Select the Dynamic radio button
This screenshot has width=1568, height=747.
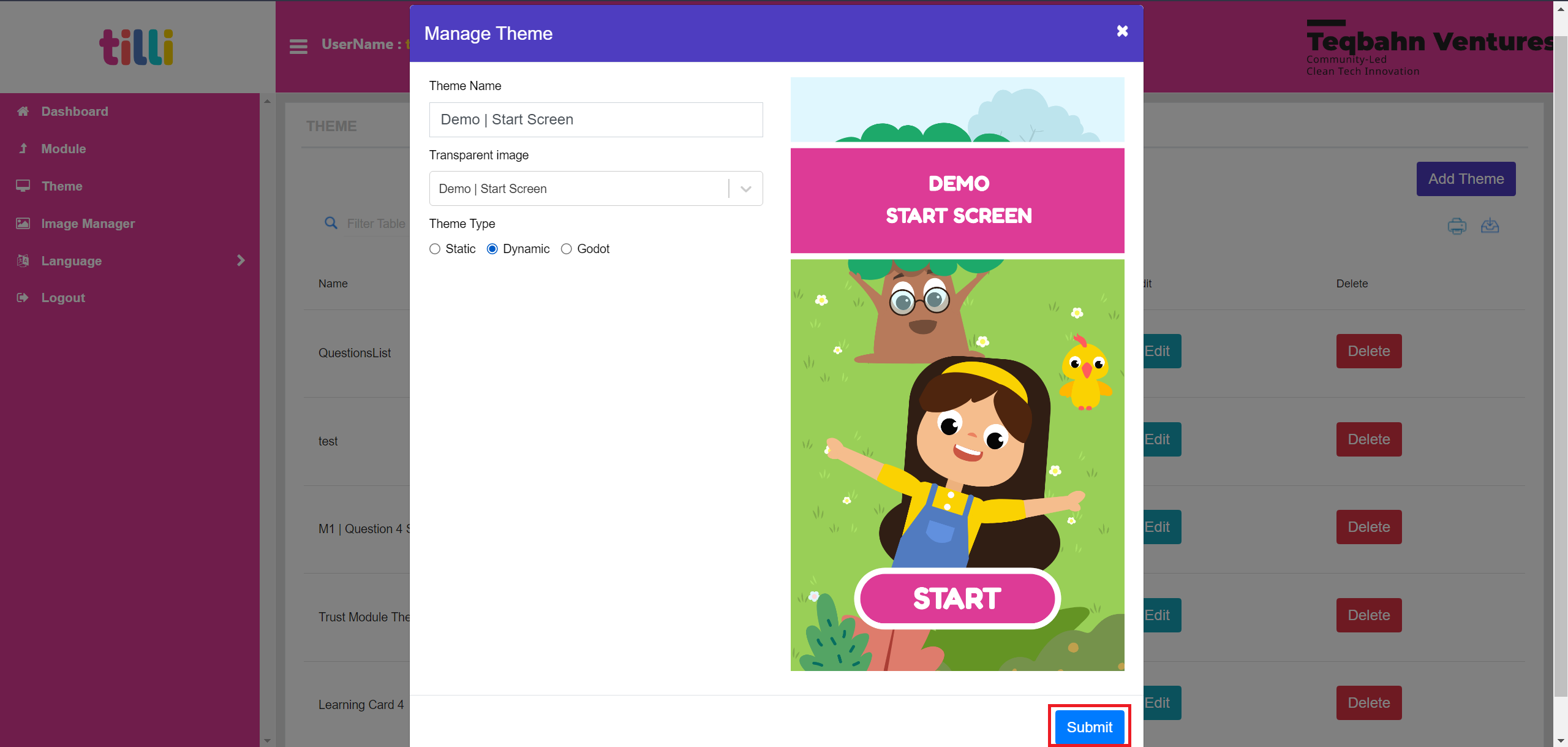(493, 249)
